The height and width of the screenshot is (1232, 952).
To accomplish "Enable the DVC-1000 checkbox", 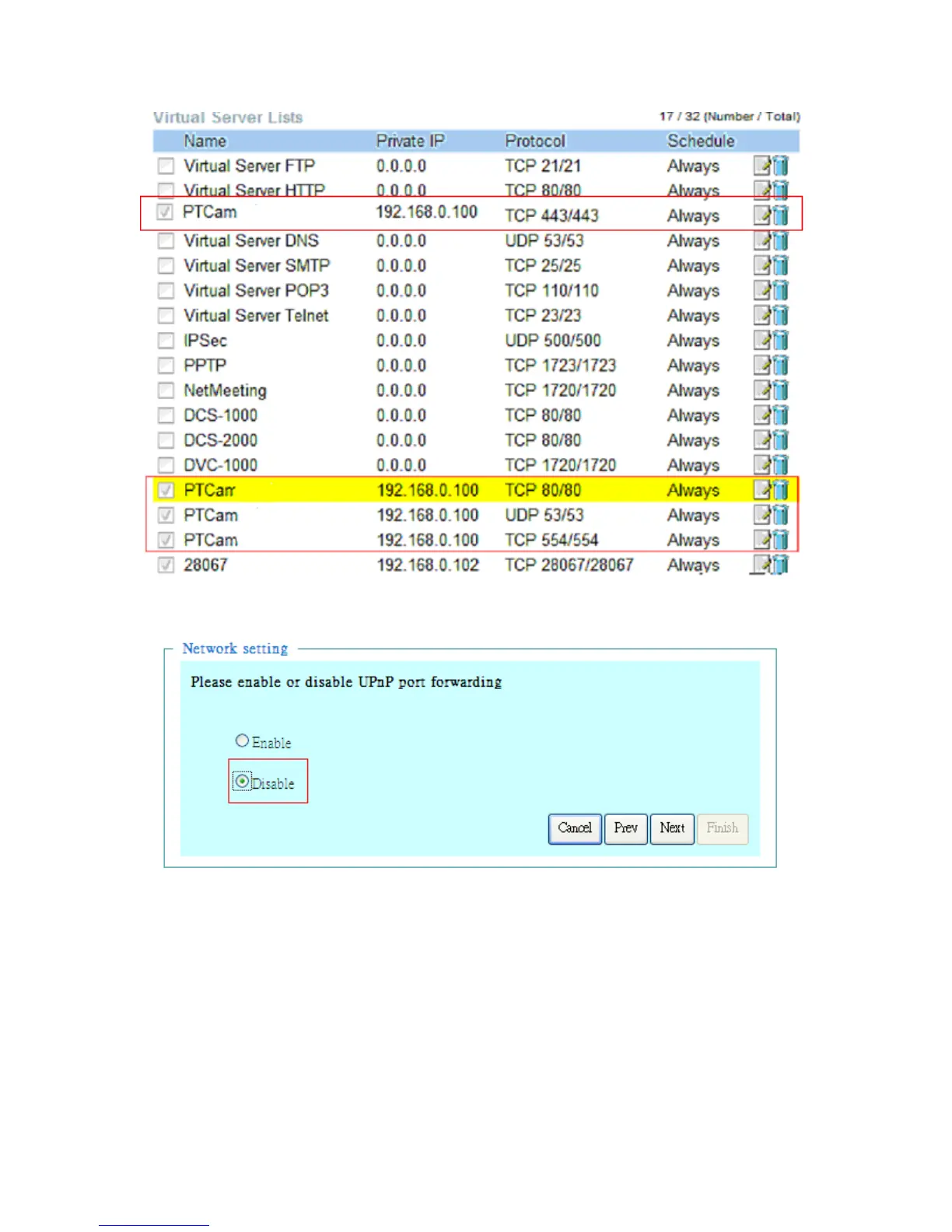I will click(x=166, y=464).
